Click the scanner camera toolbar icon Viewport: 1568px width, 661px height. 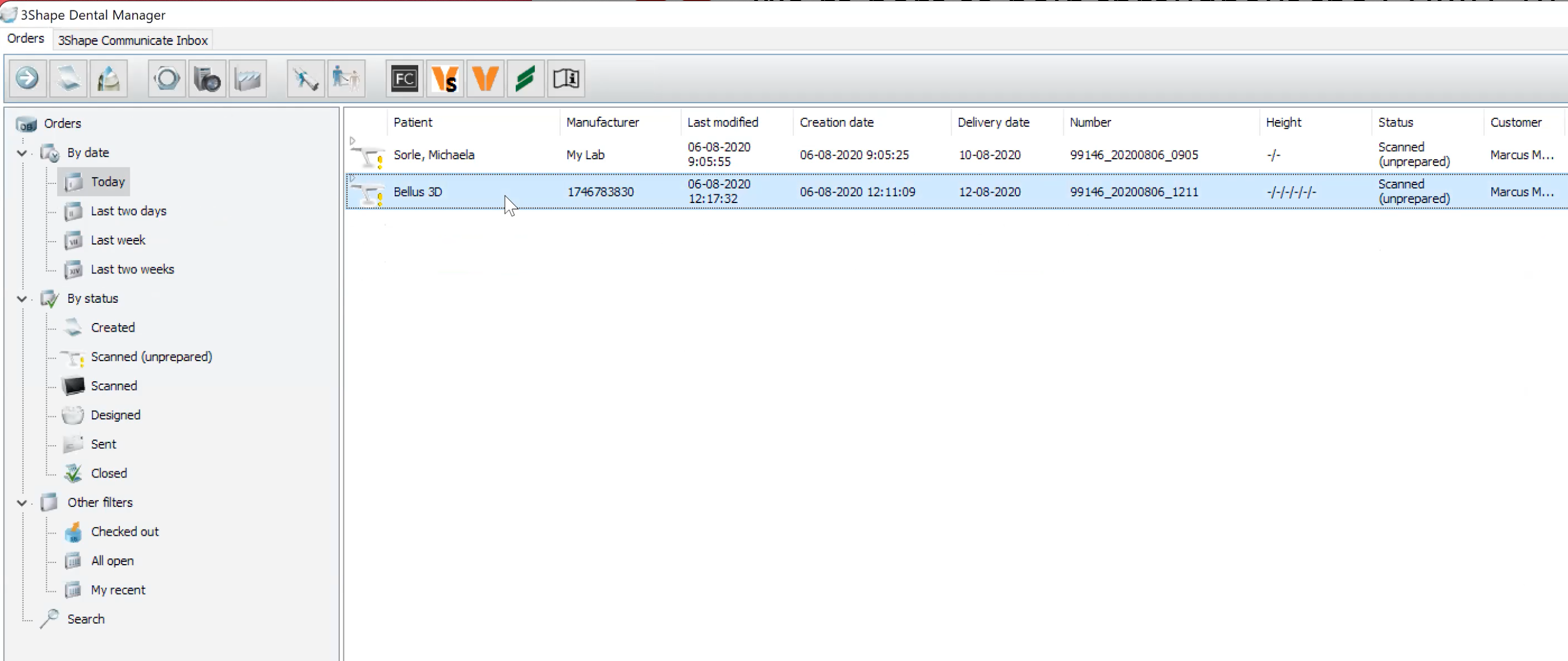pos(207,78)
